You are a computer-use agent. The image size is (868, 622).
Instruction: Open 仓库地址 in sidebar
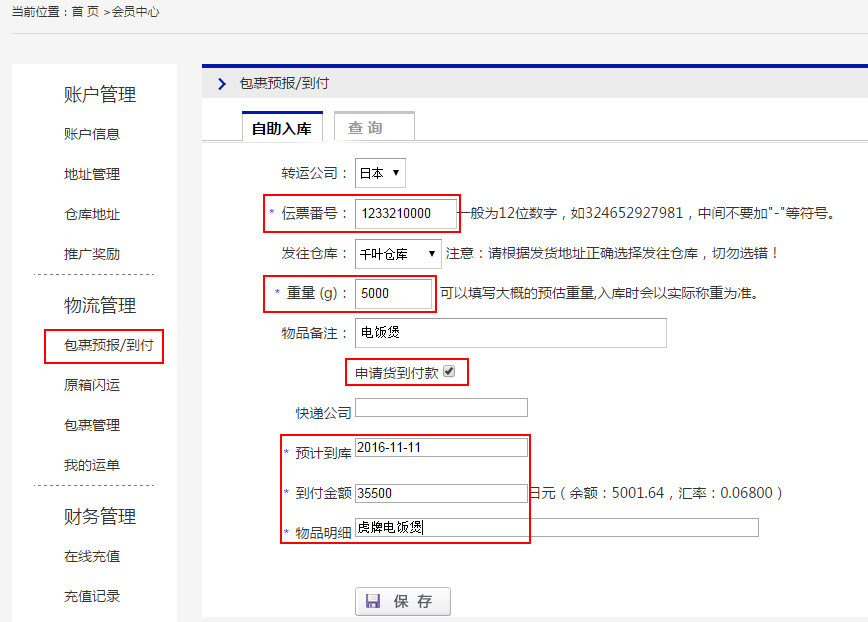tap(92, 214)
